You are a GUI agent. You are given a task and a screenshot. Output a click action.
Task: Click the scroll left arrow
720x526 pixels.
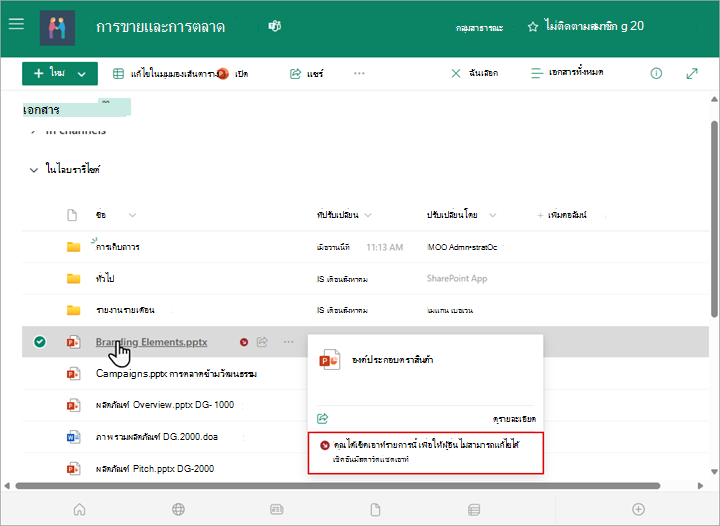7,486
